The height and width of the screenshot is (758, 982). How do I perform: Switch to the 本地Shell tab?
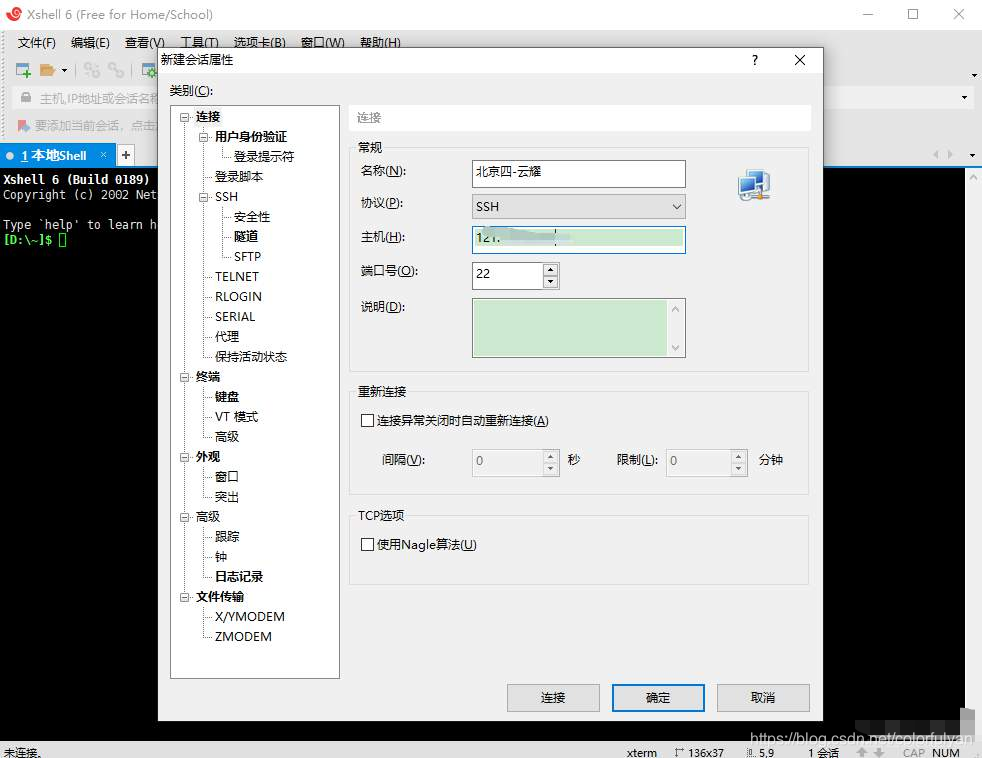click(x=55, y=155)
